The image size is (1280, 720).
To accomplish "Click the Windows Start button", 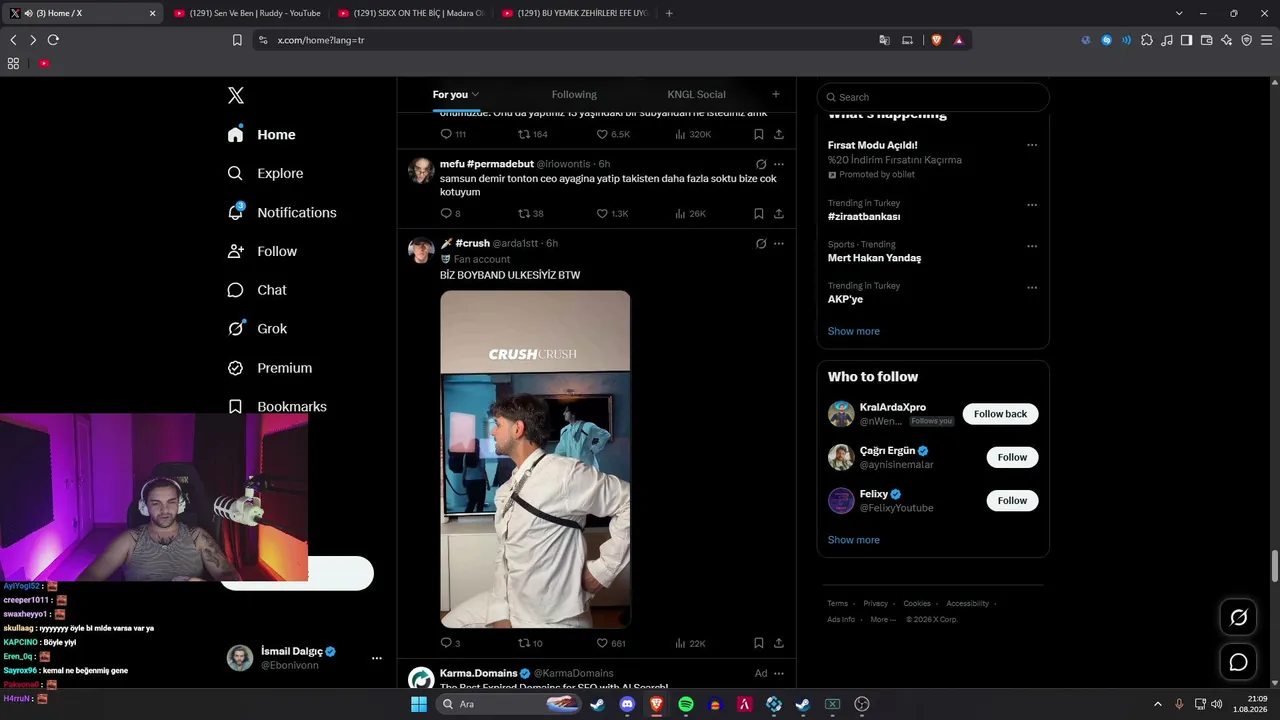I will click(418, 704).
